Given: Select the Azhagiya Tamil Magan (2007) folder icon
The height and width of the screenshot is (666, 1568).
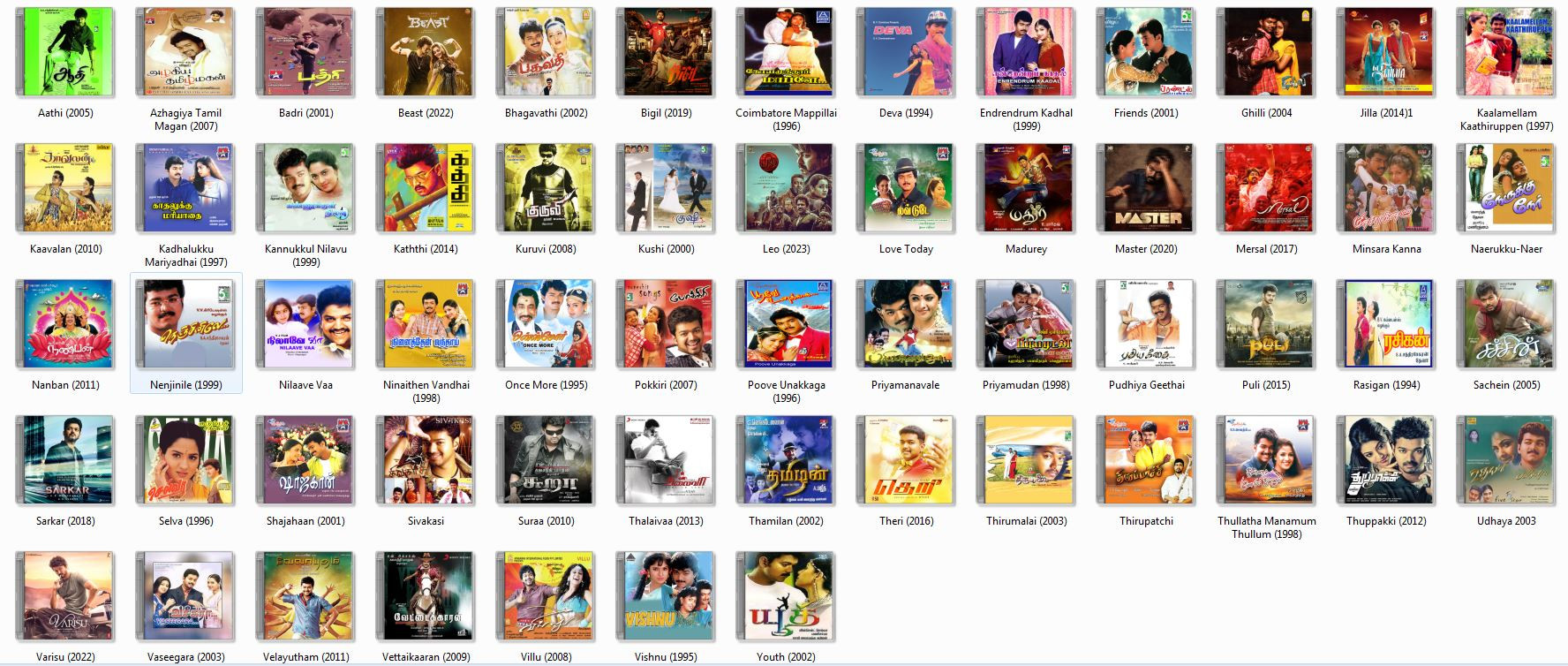Looking at the screenshot, I should tap(185, 53).
